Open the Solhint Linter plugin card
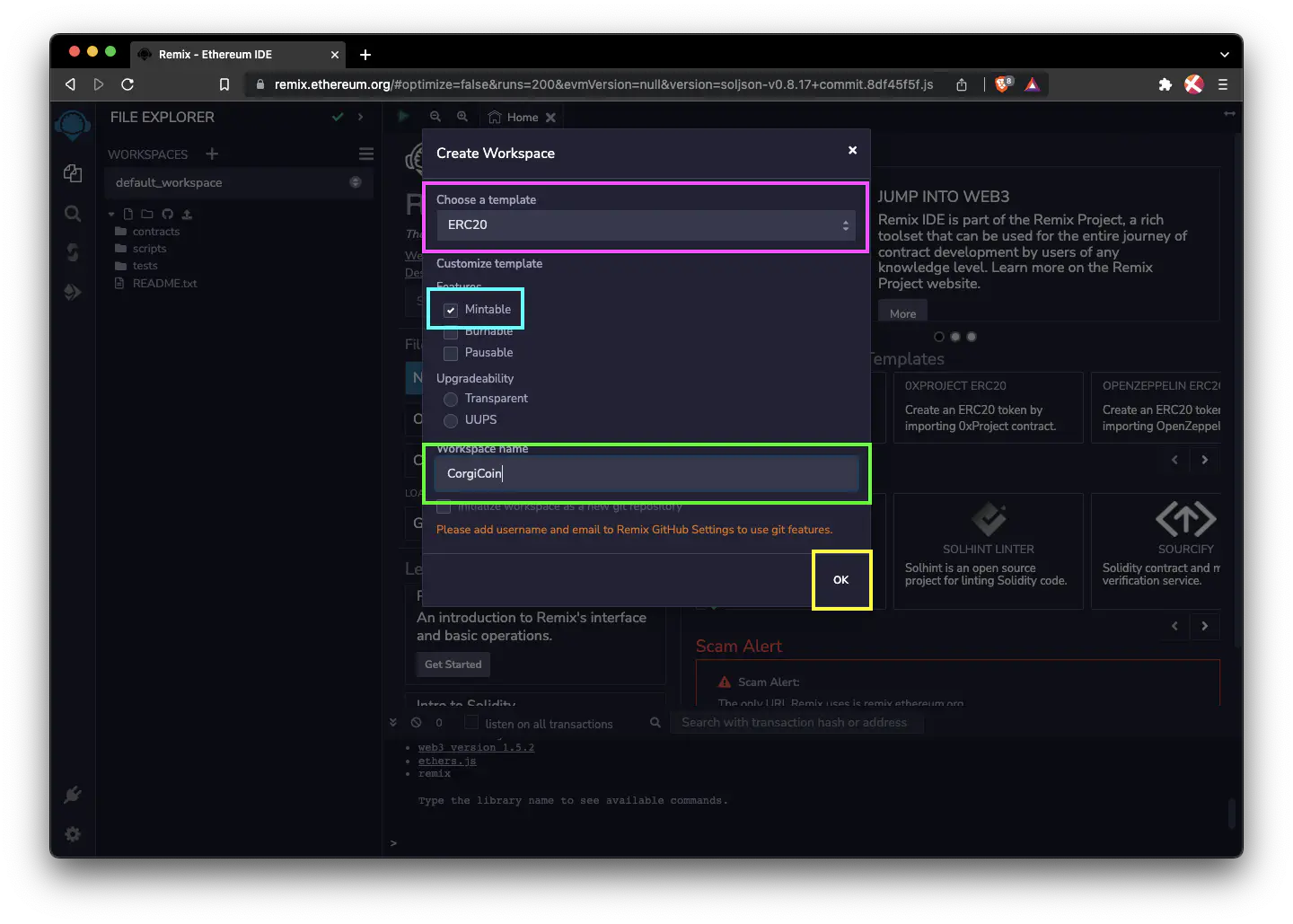1293x924 pixels. click(988, 550)
